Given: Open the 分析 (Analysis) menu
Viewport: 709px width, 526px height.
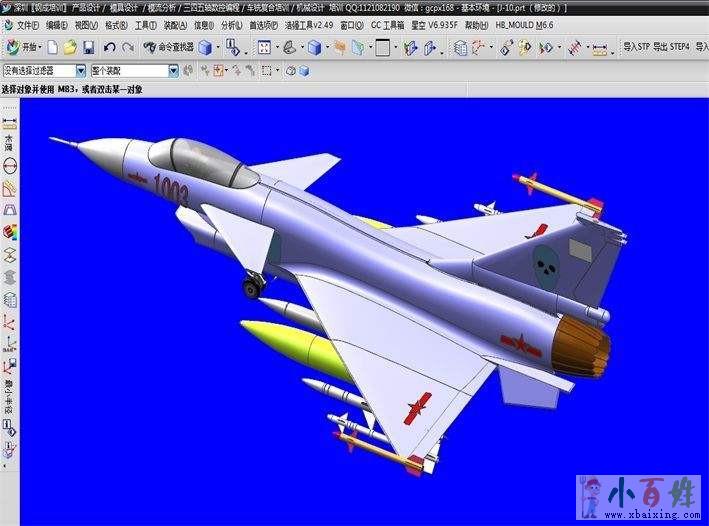Looking at the screenshot, I should 231,25.
